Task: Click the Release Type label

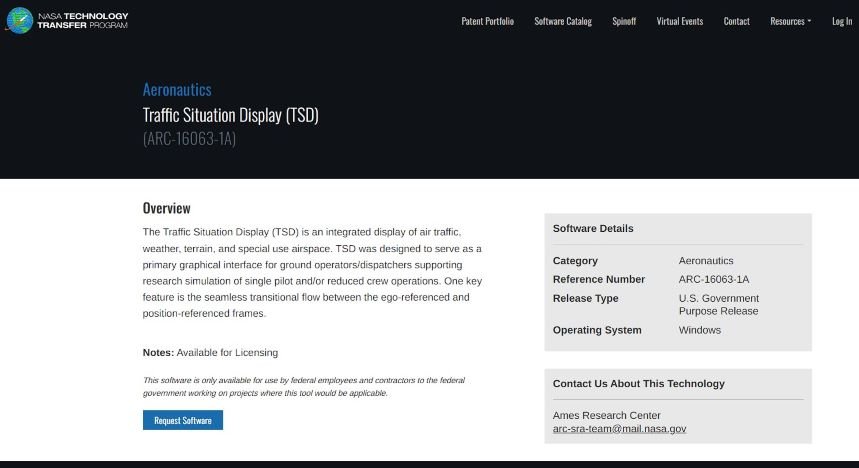Action: click(585, 298)
